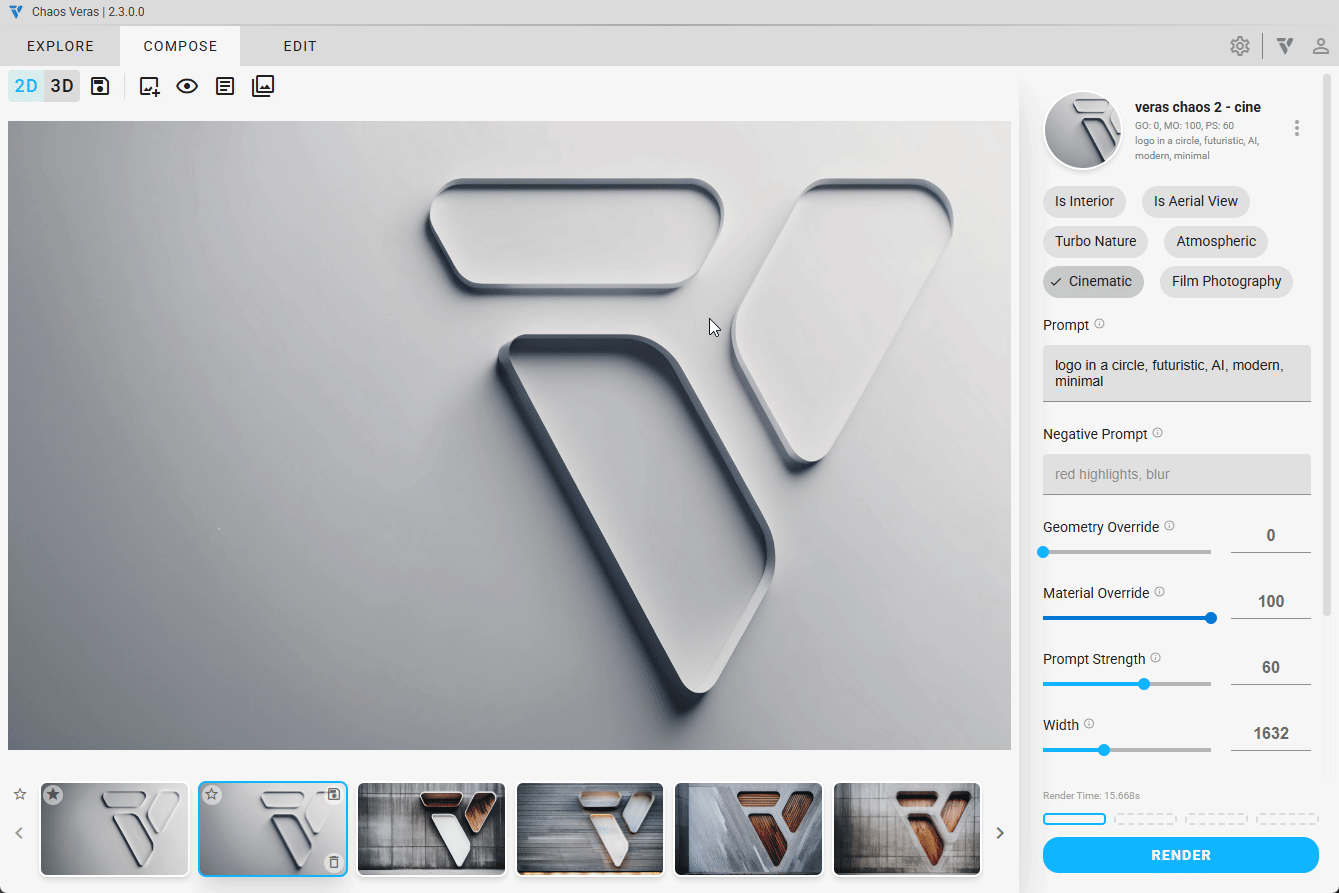1339x893 pixels.
Task: Toggle the Is Interior chip
Action: tap(1084, 201)
